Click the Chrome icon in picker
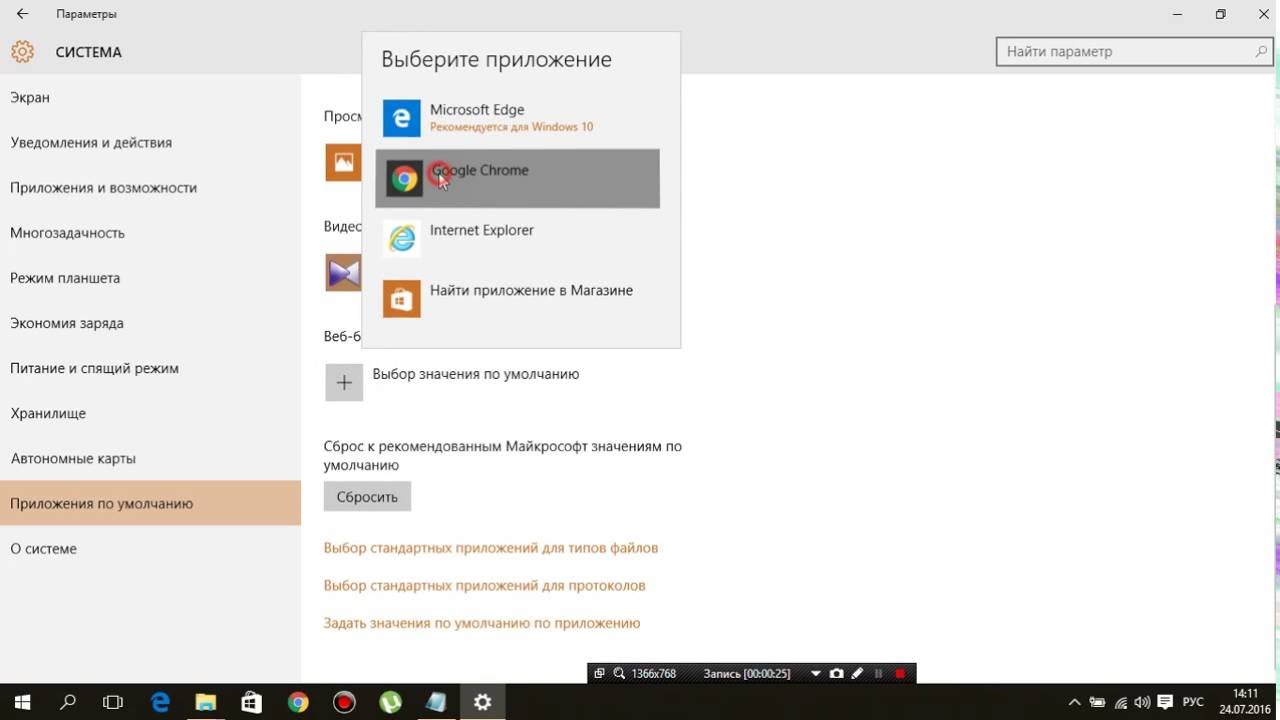 [404, 179]
